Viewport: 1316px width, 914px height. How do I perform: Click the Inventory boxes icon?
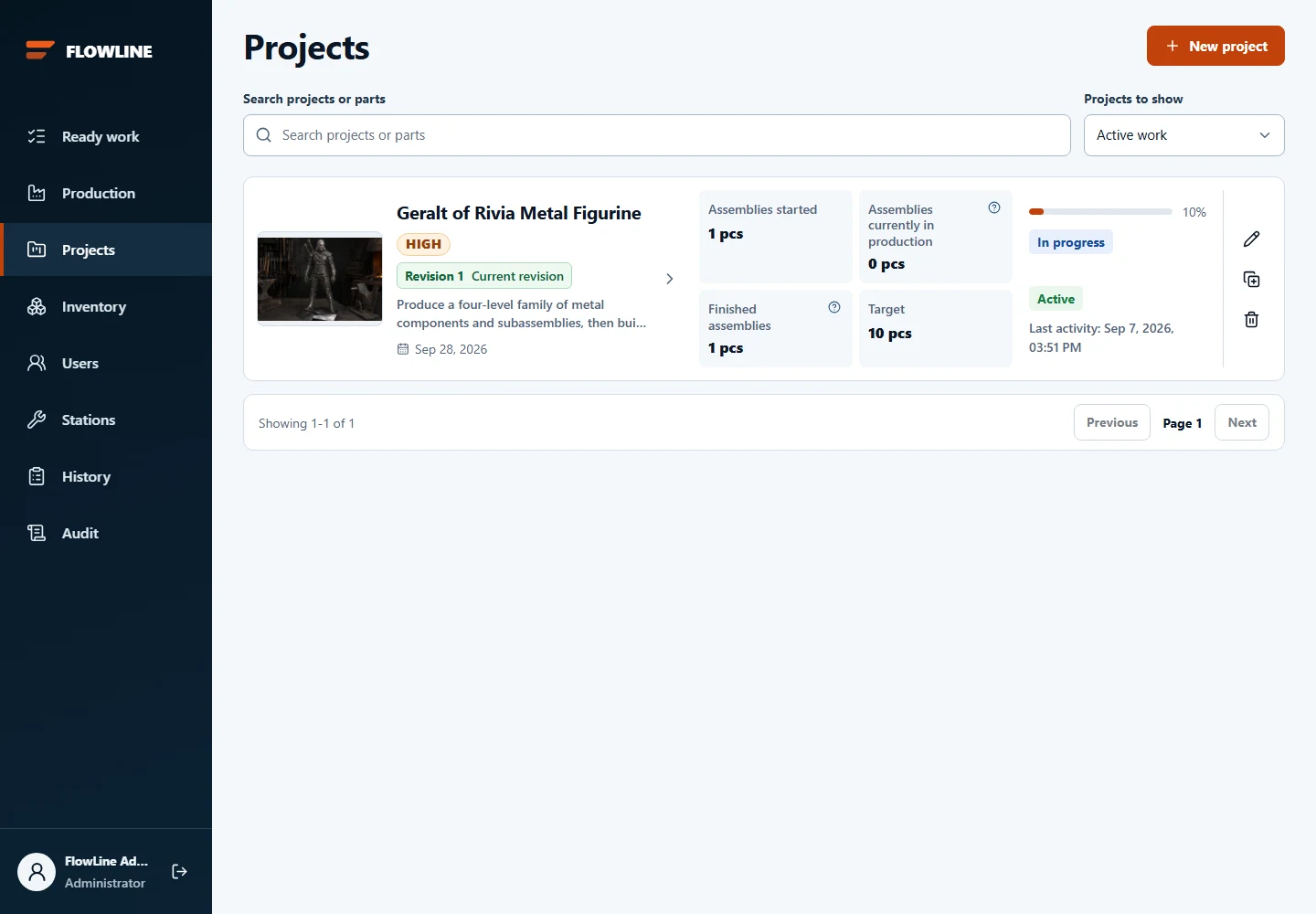click(37, 306)
